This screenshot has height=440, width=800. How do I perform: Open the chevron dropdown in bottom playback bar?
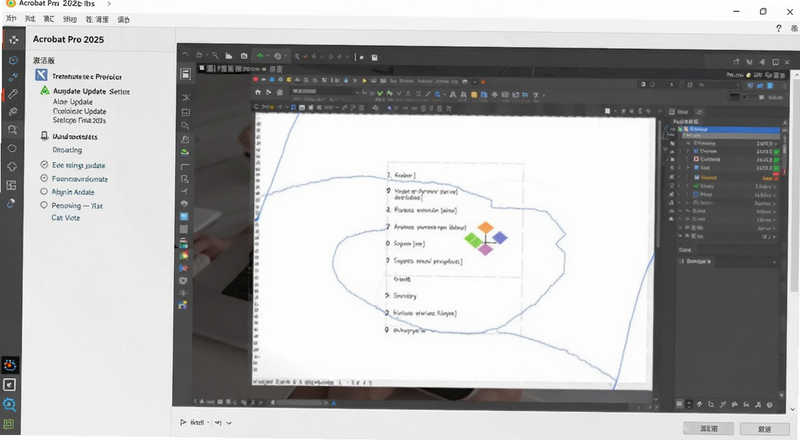click(x=229, y=423)
